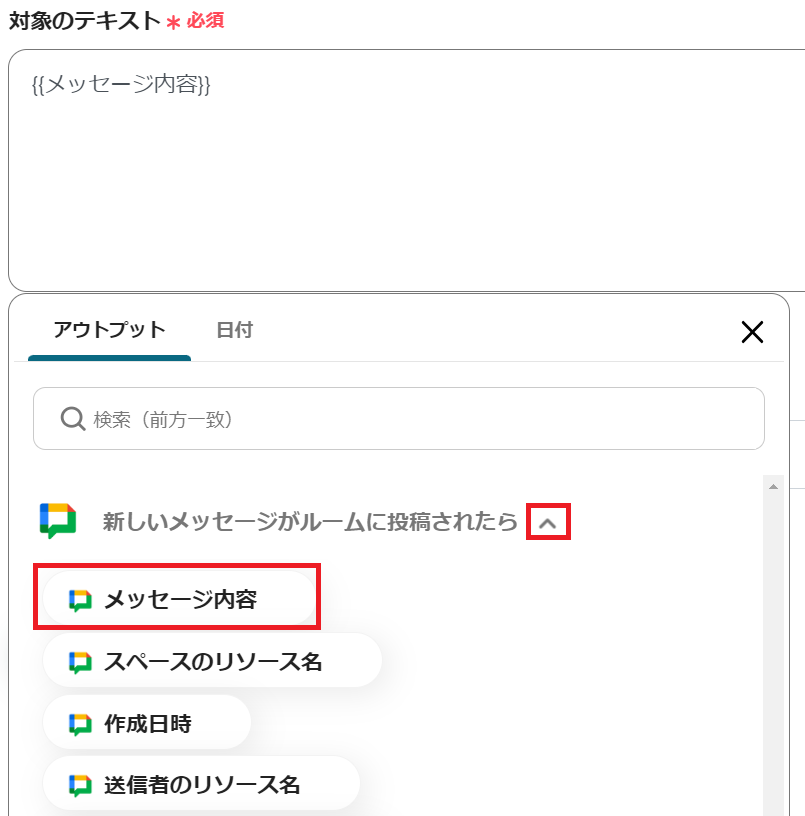
Task: Insert the メッセージ内容 output value
Action: click(x=179, y=599)
